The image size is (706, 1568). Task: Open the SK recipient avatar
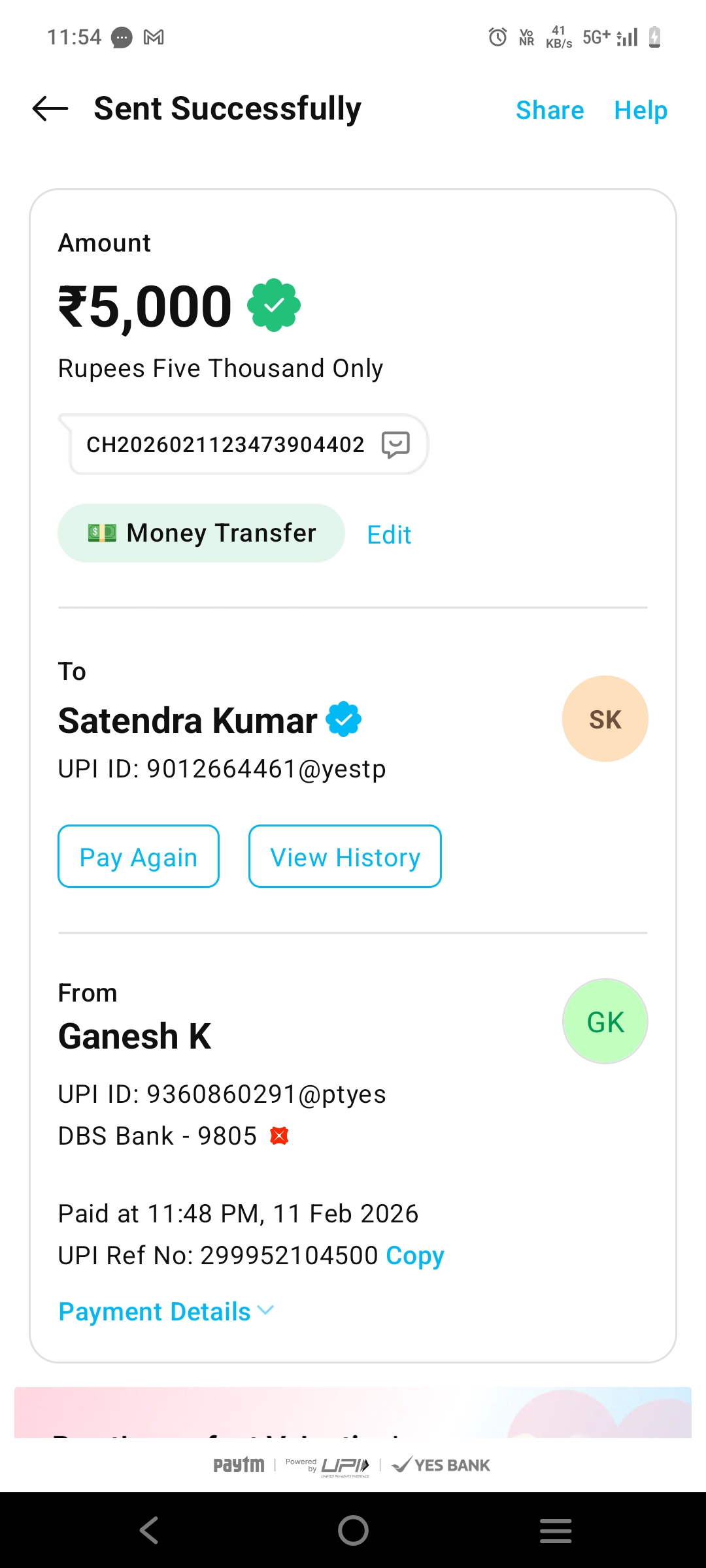(x=605, y=719)
